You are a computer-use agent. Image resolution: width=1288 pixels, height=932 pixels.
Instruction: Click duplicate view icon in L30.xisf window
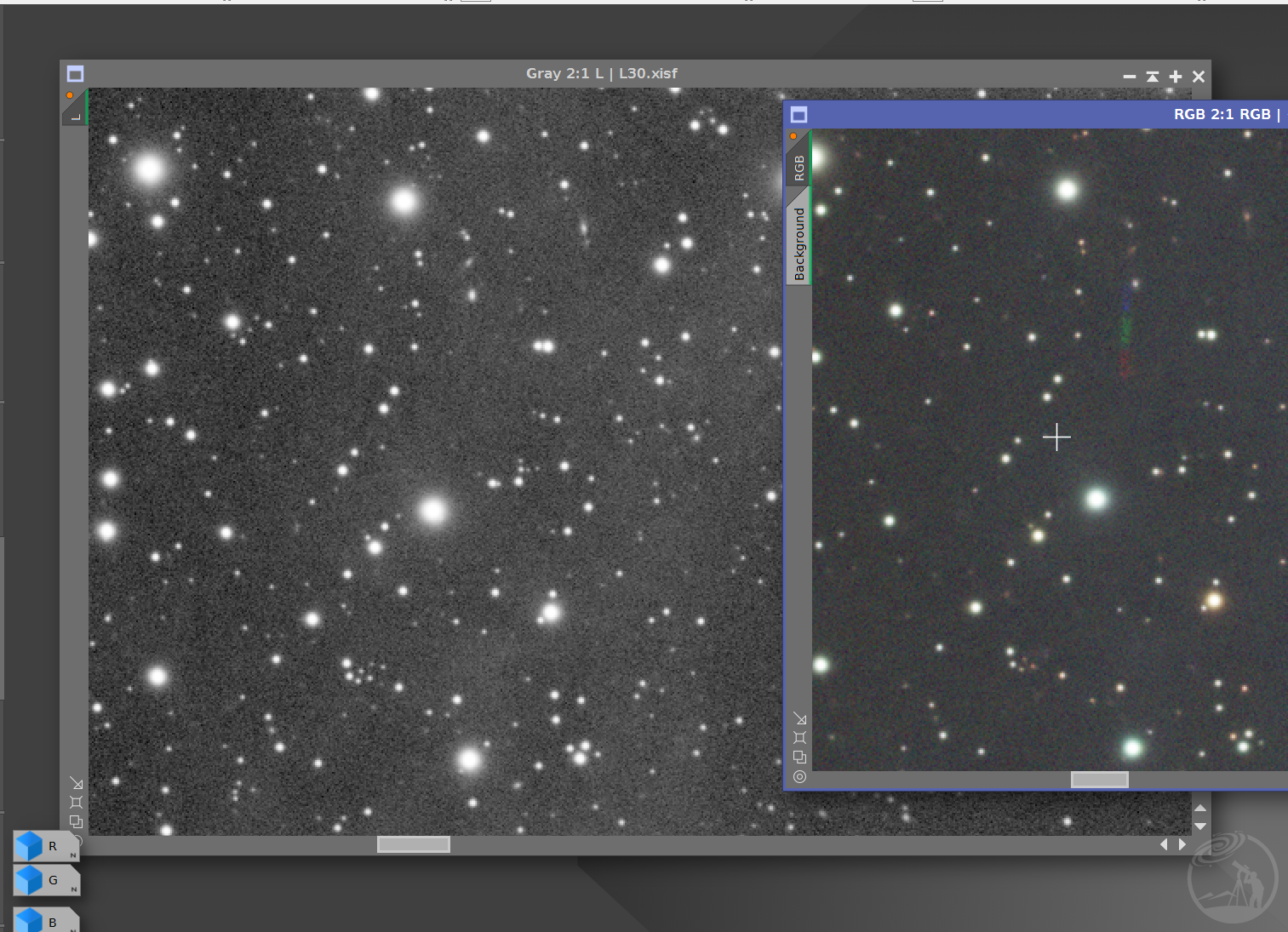pyautogui.click(x=76, y=821)
